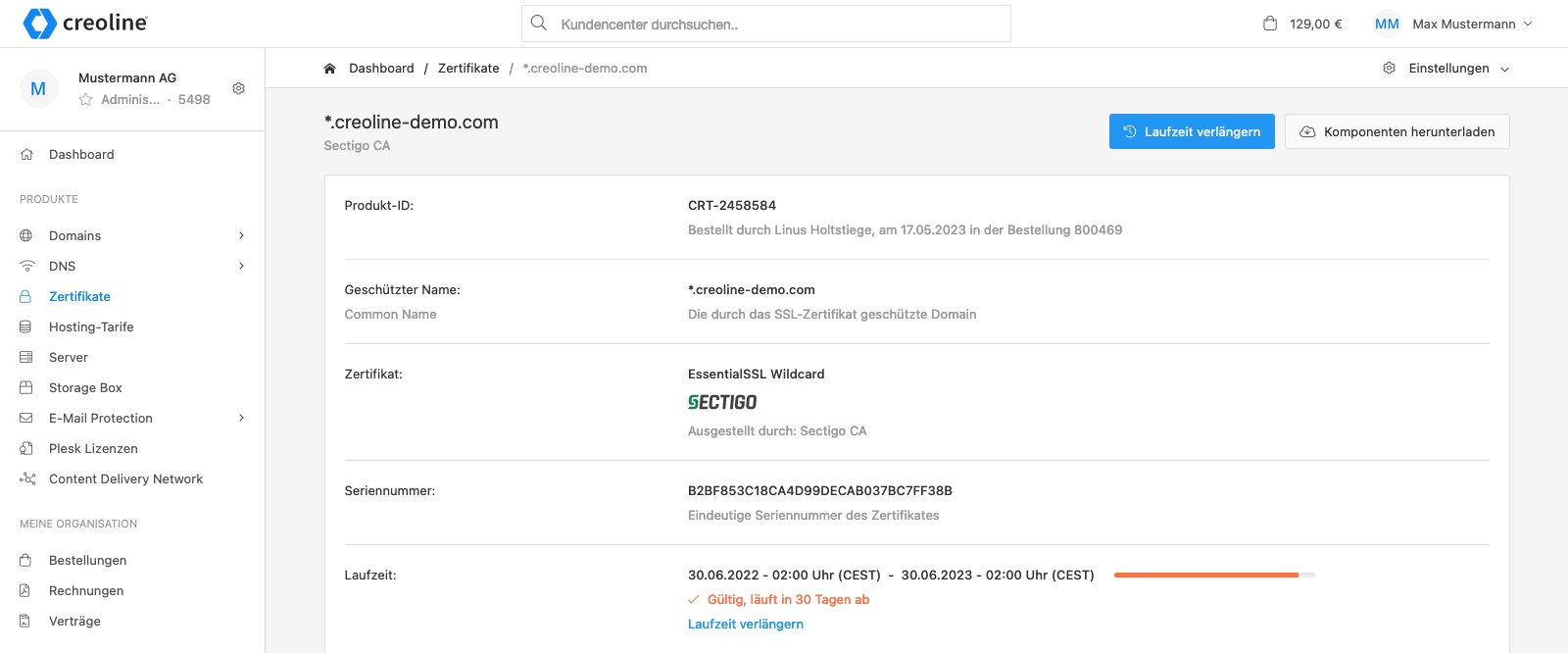Go to Zertifikate breadcrumb link
Screen dimensions: 1568x653
(468, 68)
